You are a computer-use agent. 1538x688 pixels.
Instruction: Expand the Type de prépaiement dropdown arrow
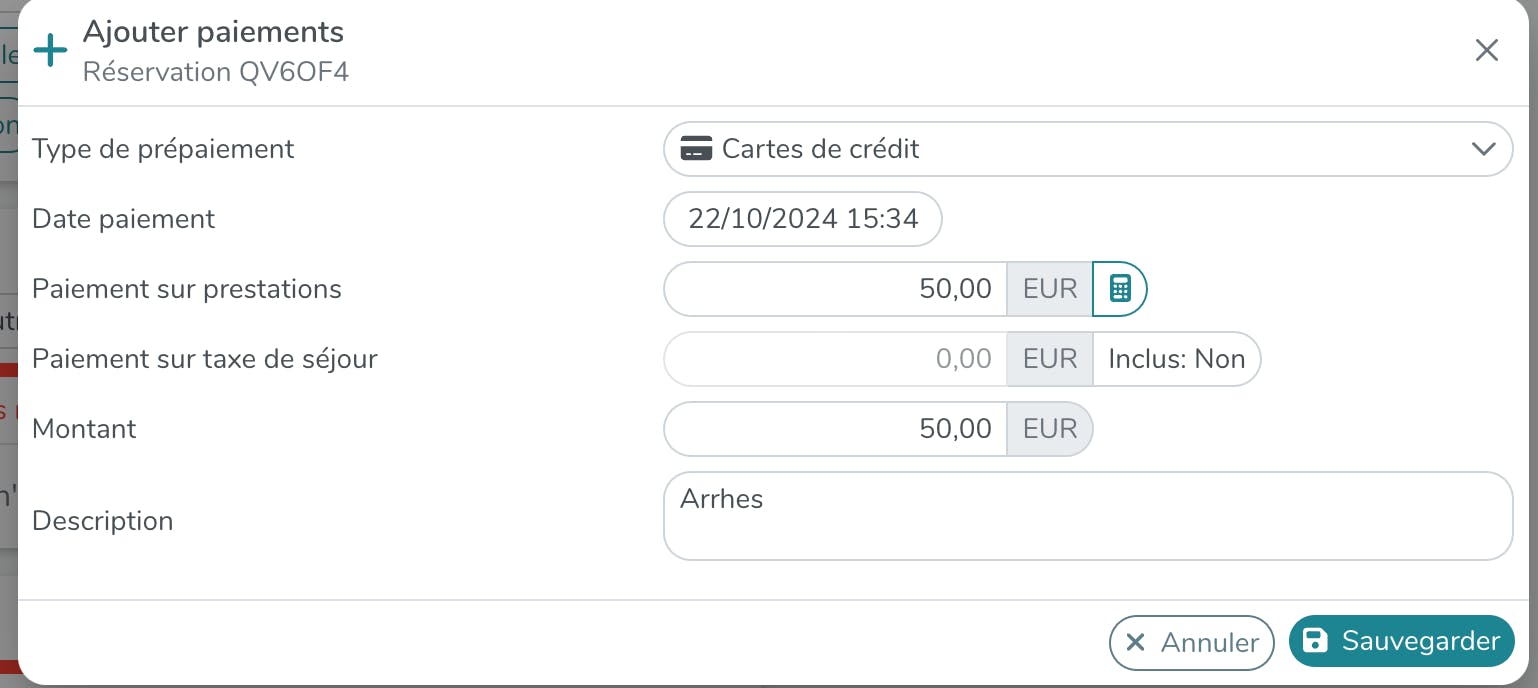coord(1484,149)
